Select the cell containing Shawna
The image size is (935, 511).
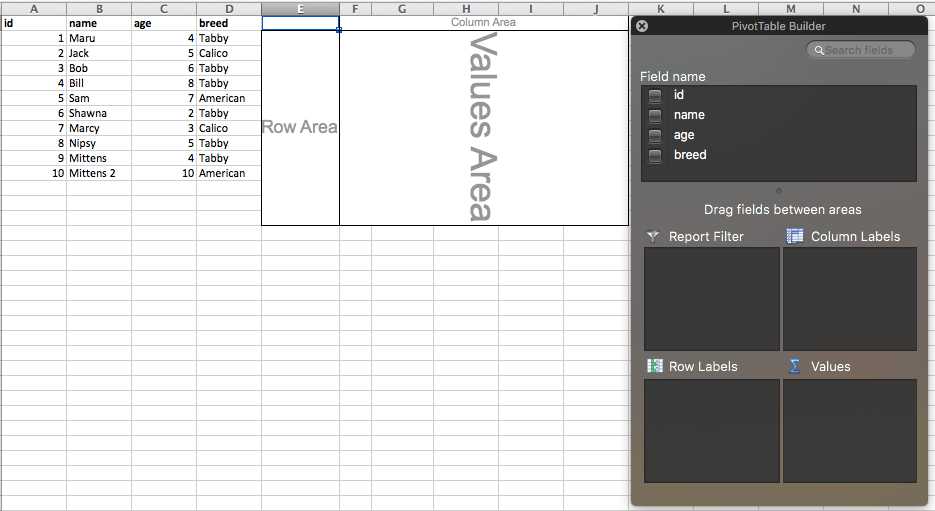pyautogui.click(x=99, y=113)
